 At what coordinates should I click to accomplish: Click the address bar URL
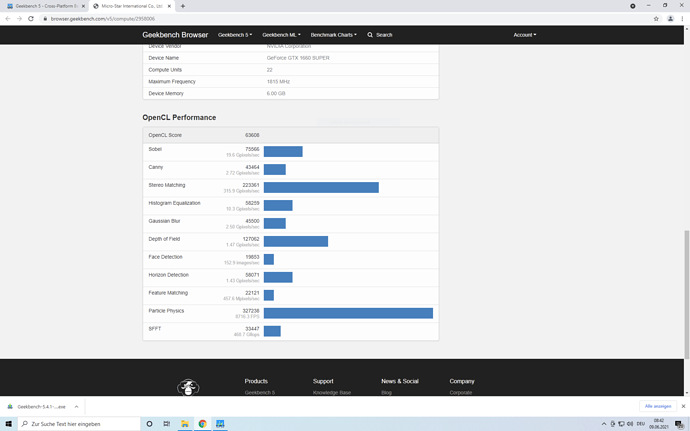tap(103, 18)
